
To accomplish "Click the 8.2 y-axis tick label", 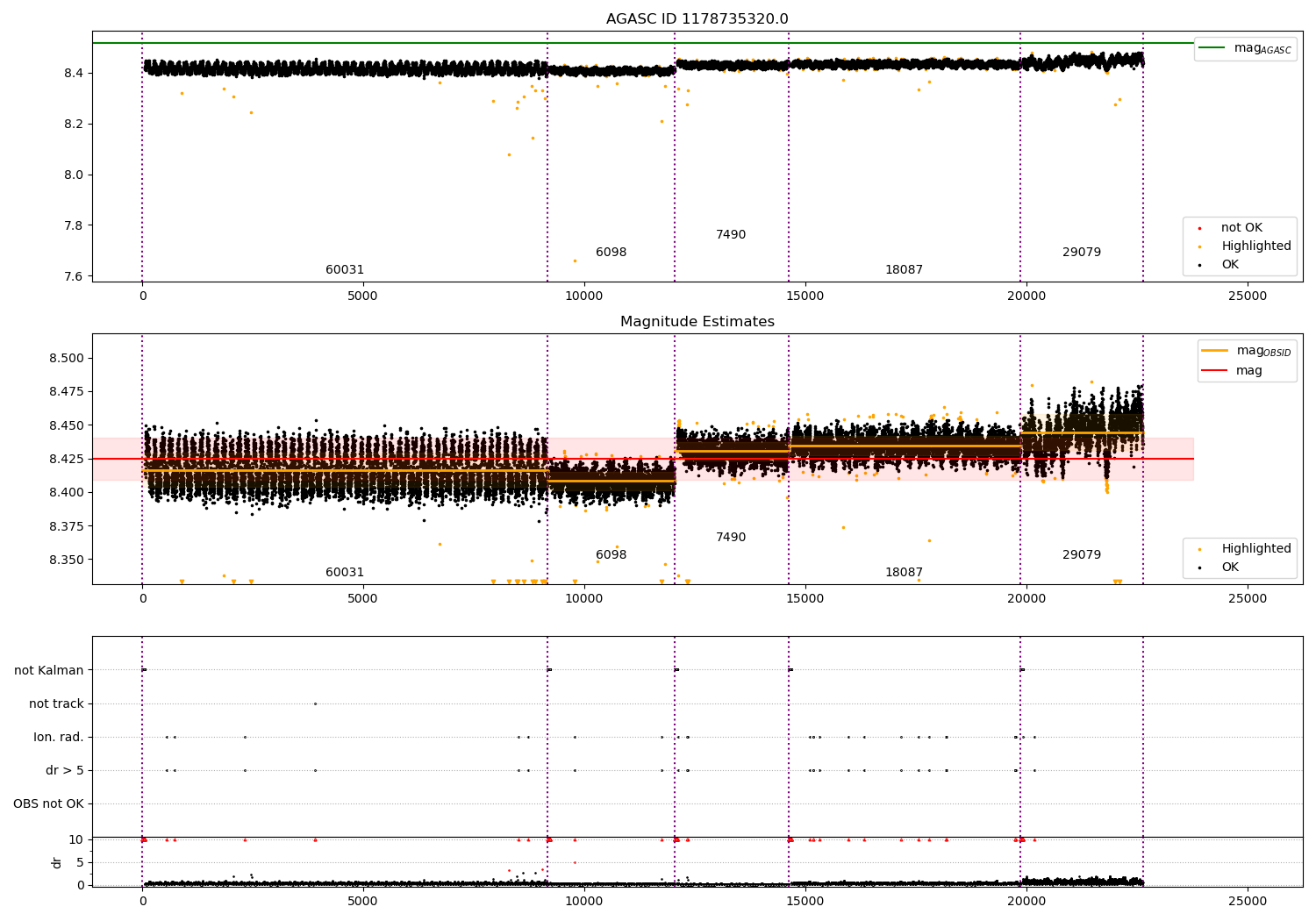I will (74, 124).
